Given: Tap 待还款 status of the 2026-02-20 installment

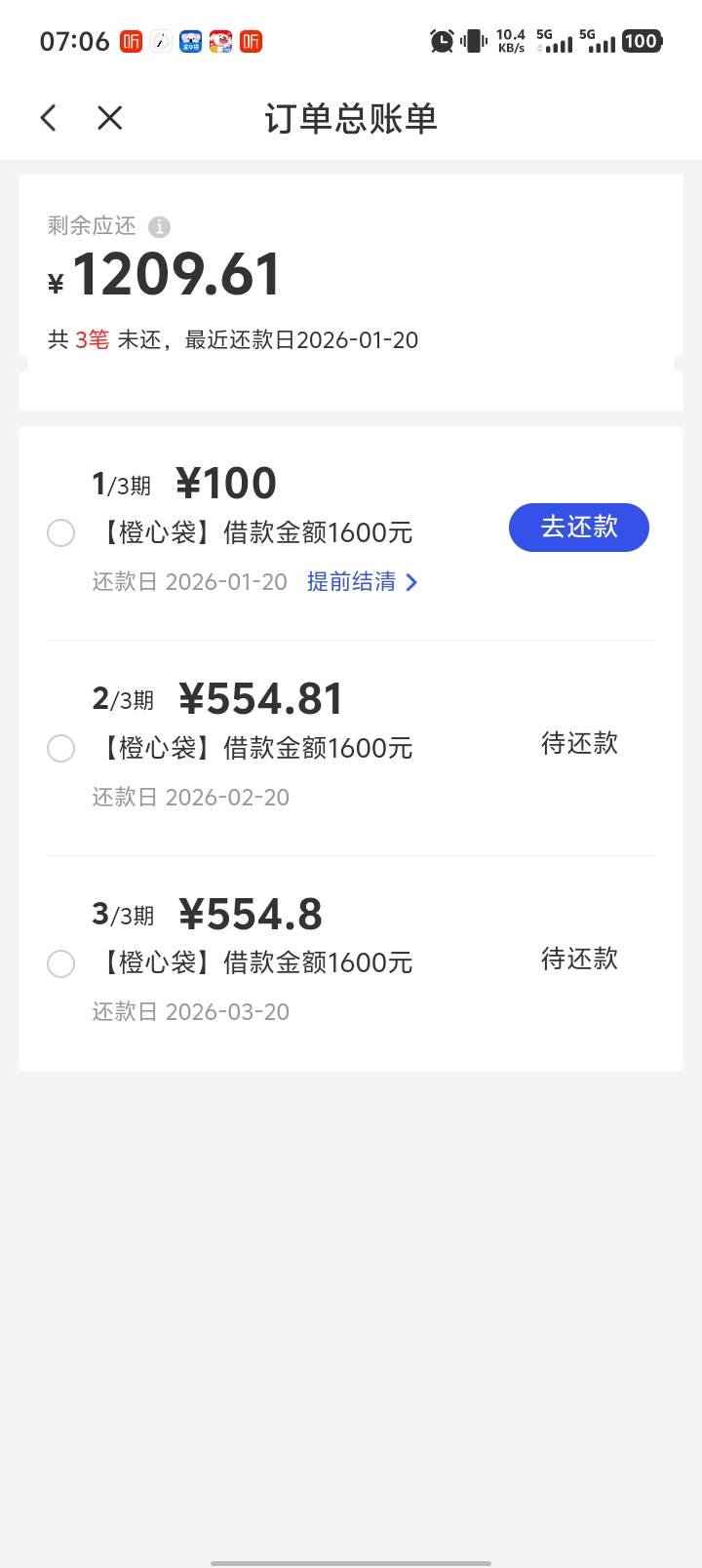Looking at the screenshot, I should [x=579, y=744].
